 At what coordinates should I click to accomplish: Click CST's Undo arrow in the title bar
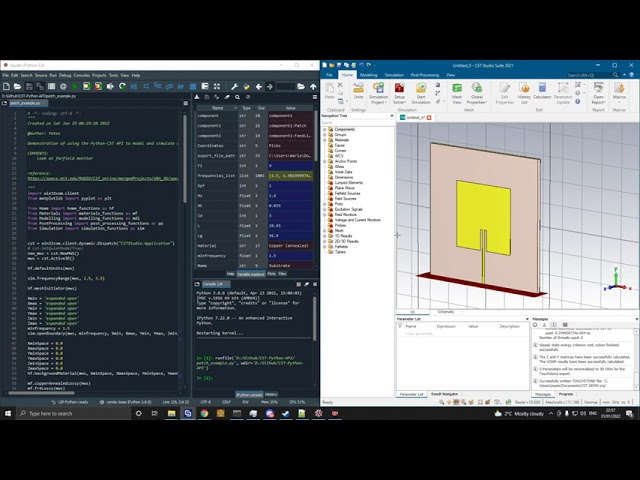[361, 65]
